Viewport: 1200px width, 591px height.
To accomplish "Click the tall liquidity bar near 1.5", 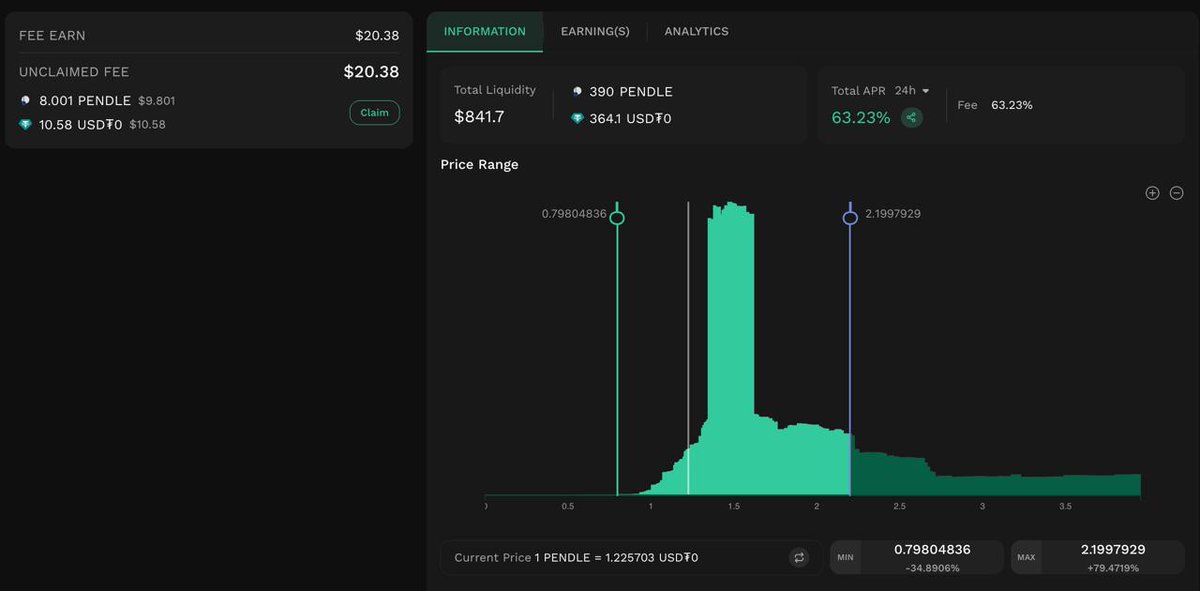I will pyautogui.click(x=731, y=348).
